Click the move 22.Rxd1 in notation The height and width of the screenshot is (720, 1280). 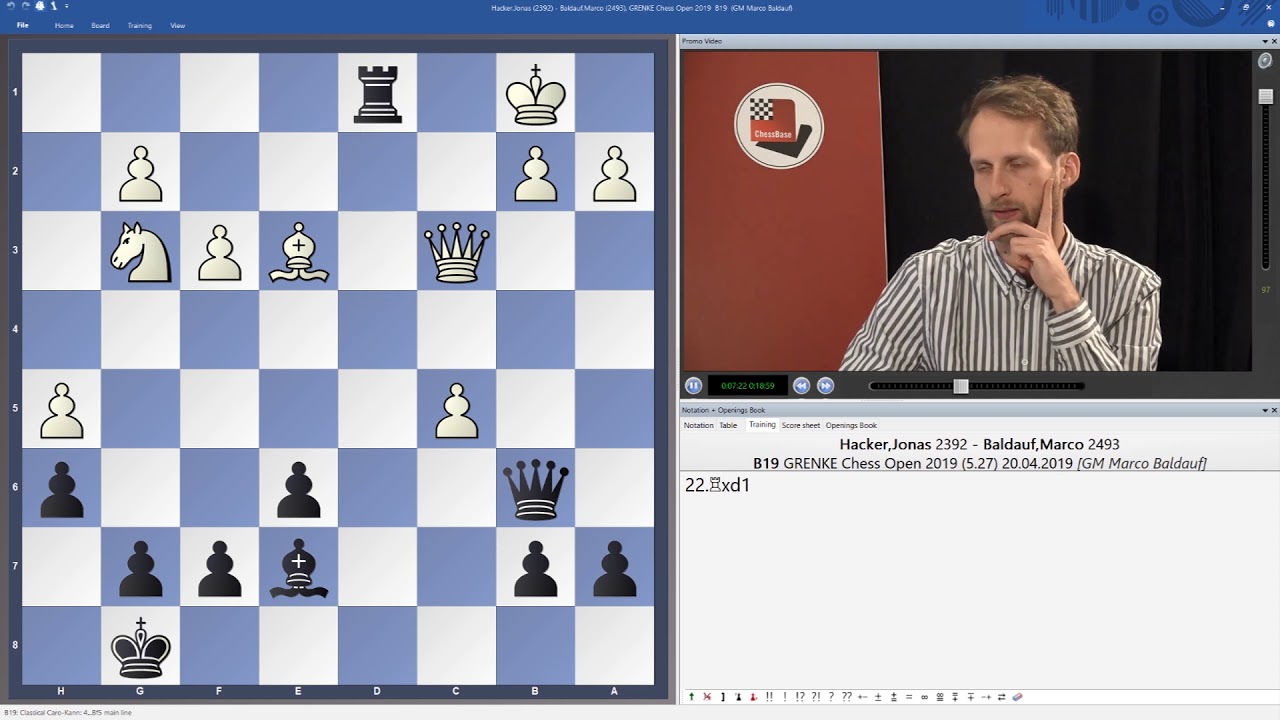[717, 485]
